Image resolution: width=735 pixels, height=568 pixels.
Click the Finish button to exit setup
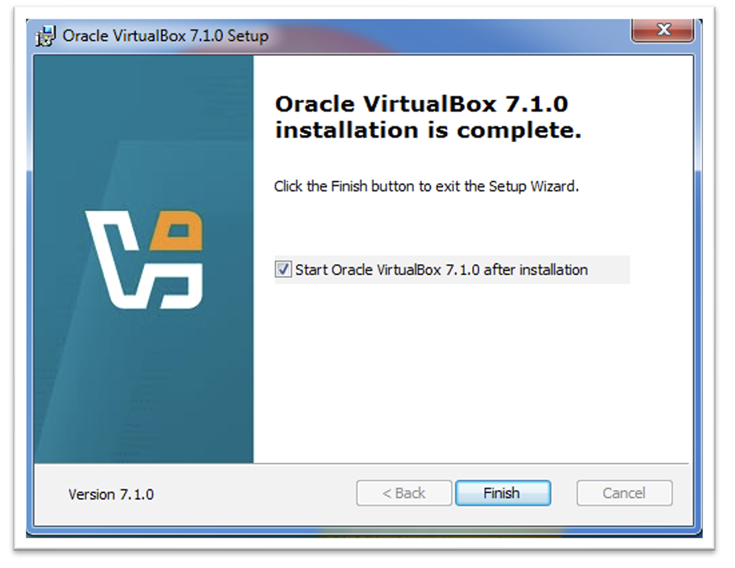(x=502, y=493)
